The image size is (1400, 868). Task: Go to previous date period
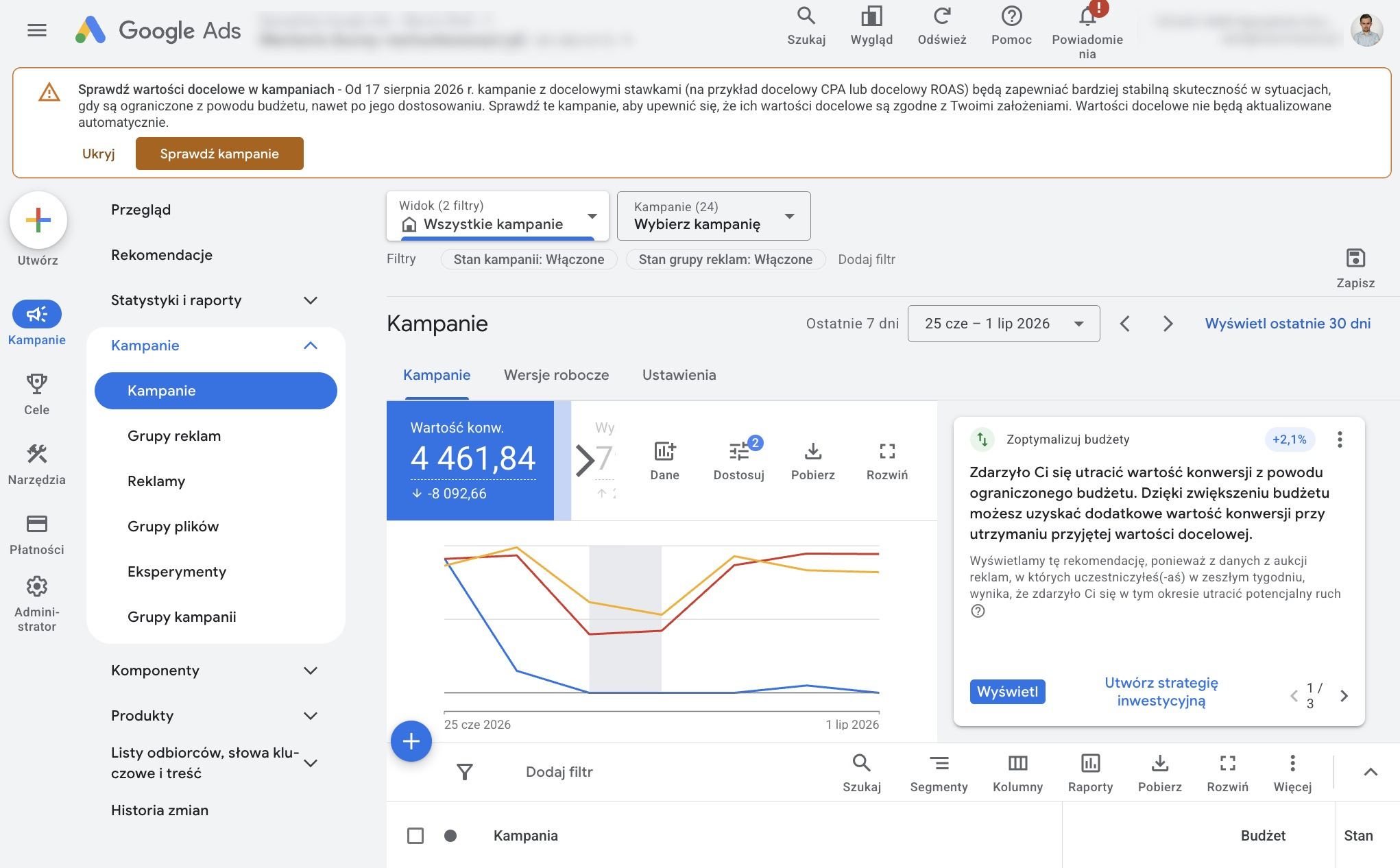click(x=1124, y=324)
